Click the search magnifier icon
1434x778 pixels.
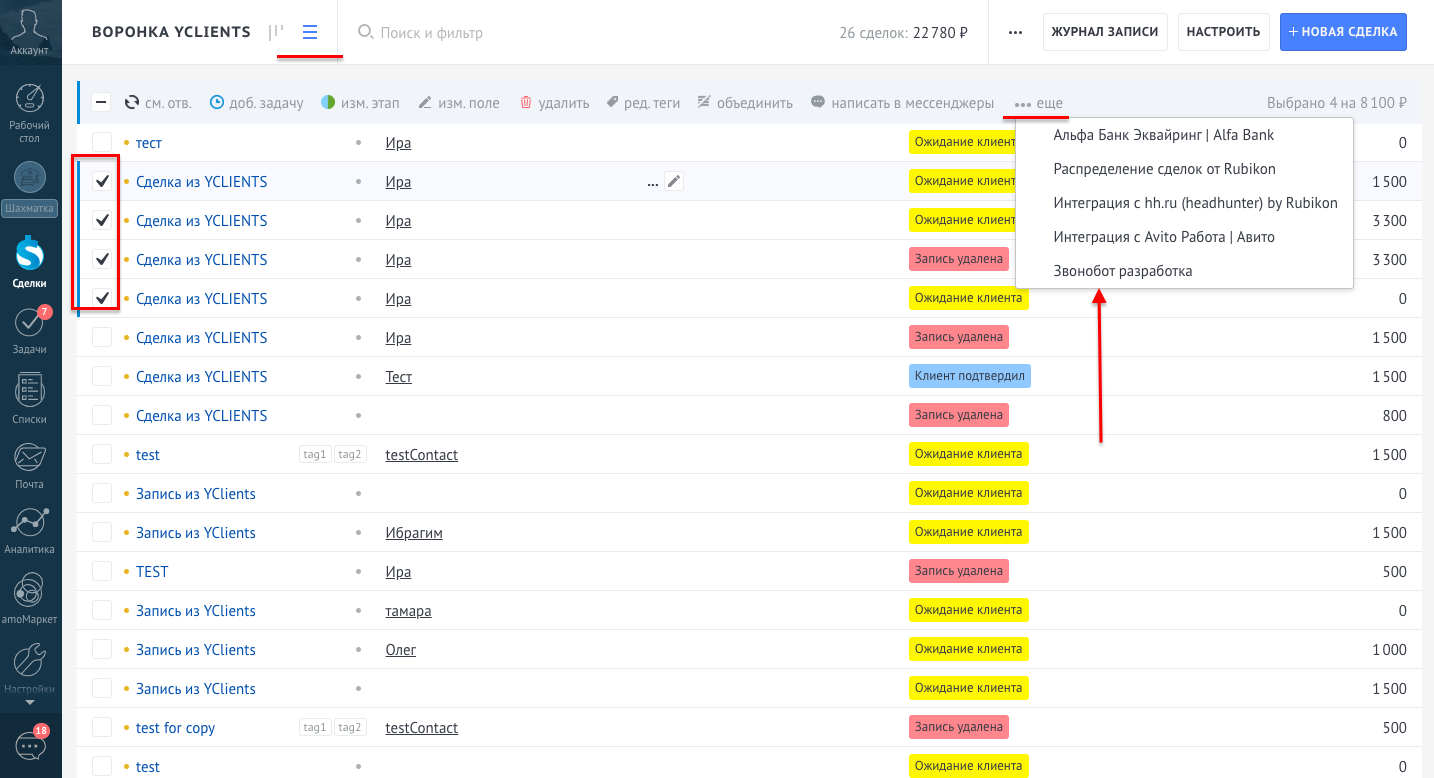(365, 32)
